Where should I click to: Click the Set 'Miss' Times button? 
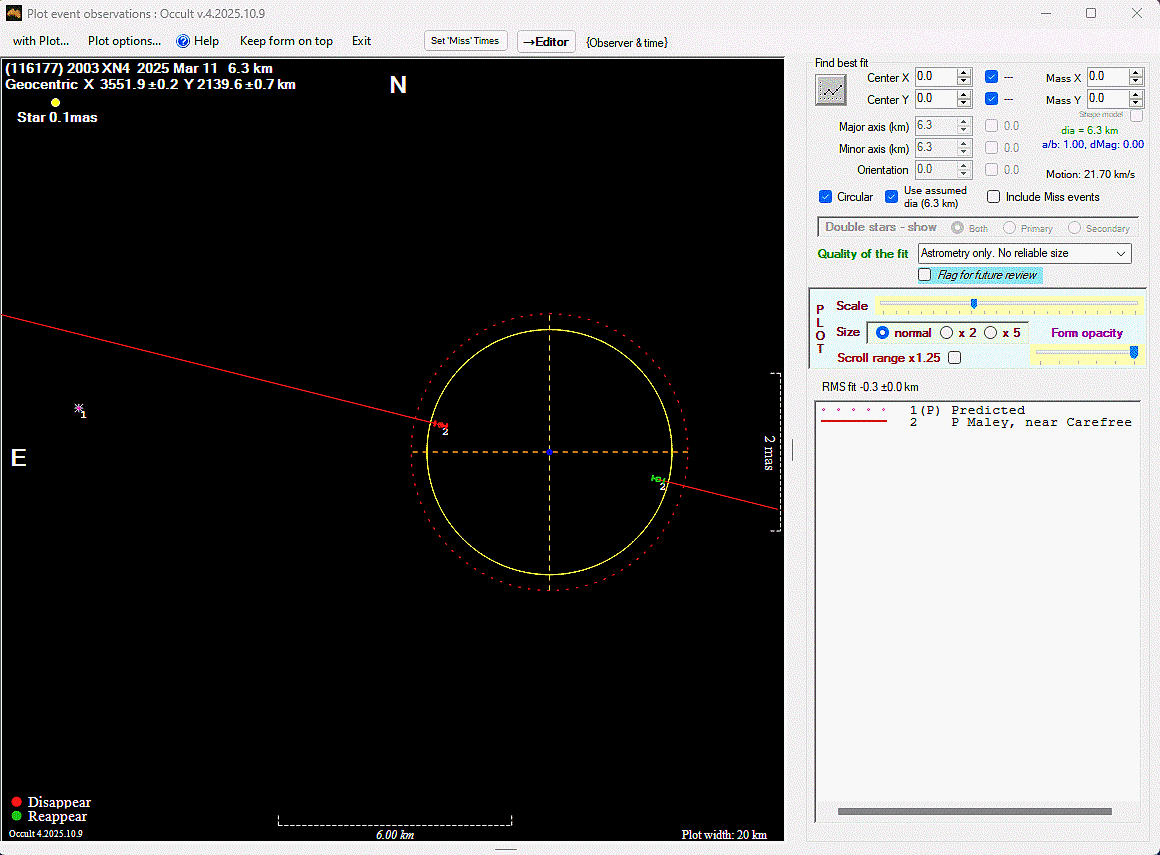coord(465,41)
